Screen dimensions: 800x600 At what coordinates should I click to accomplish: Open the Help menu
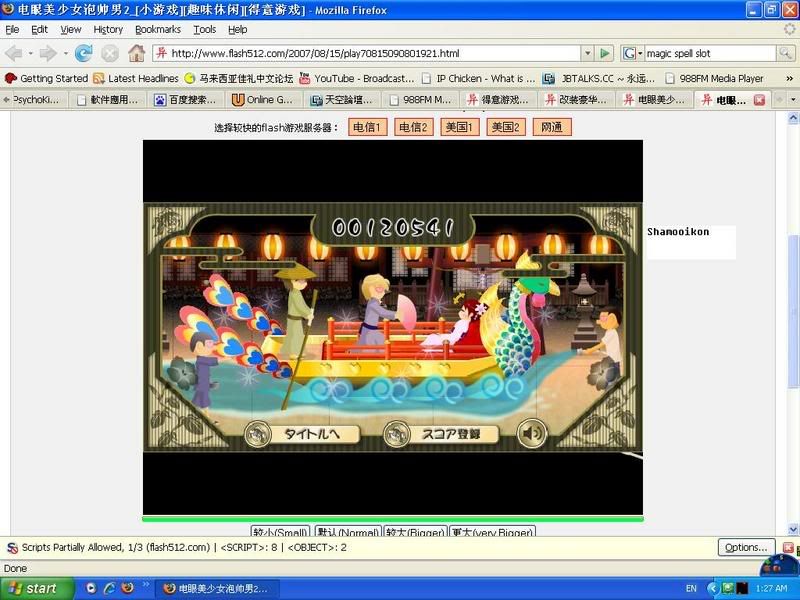coord(237,30)
